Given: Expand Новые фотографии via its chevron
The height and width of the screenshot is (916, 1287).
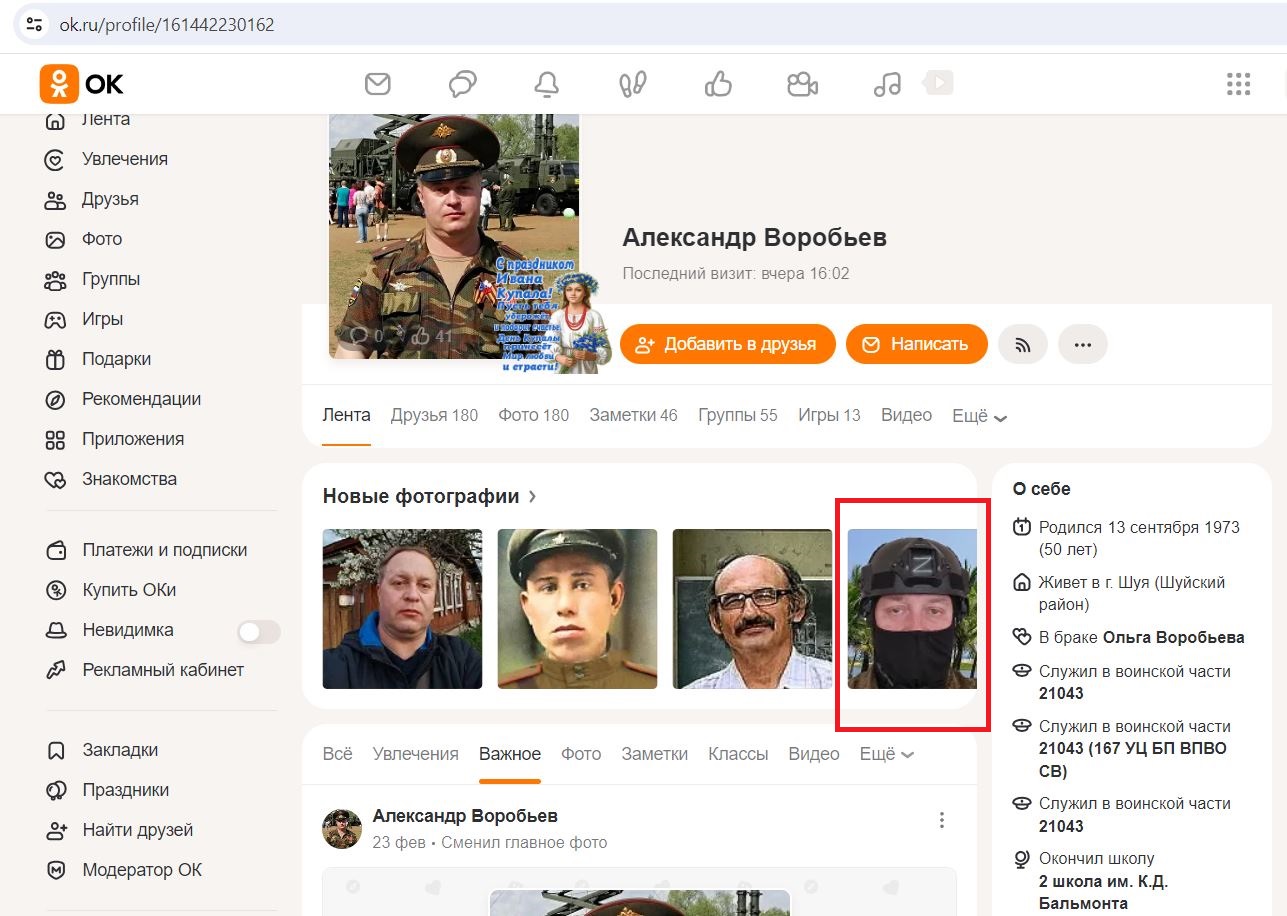Looking at the screenshot, I should point(533,496).
